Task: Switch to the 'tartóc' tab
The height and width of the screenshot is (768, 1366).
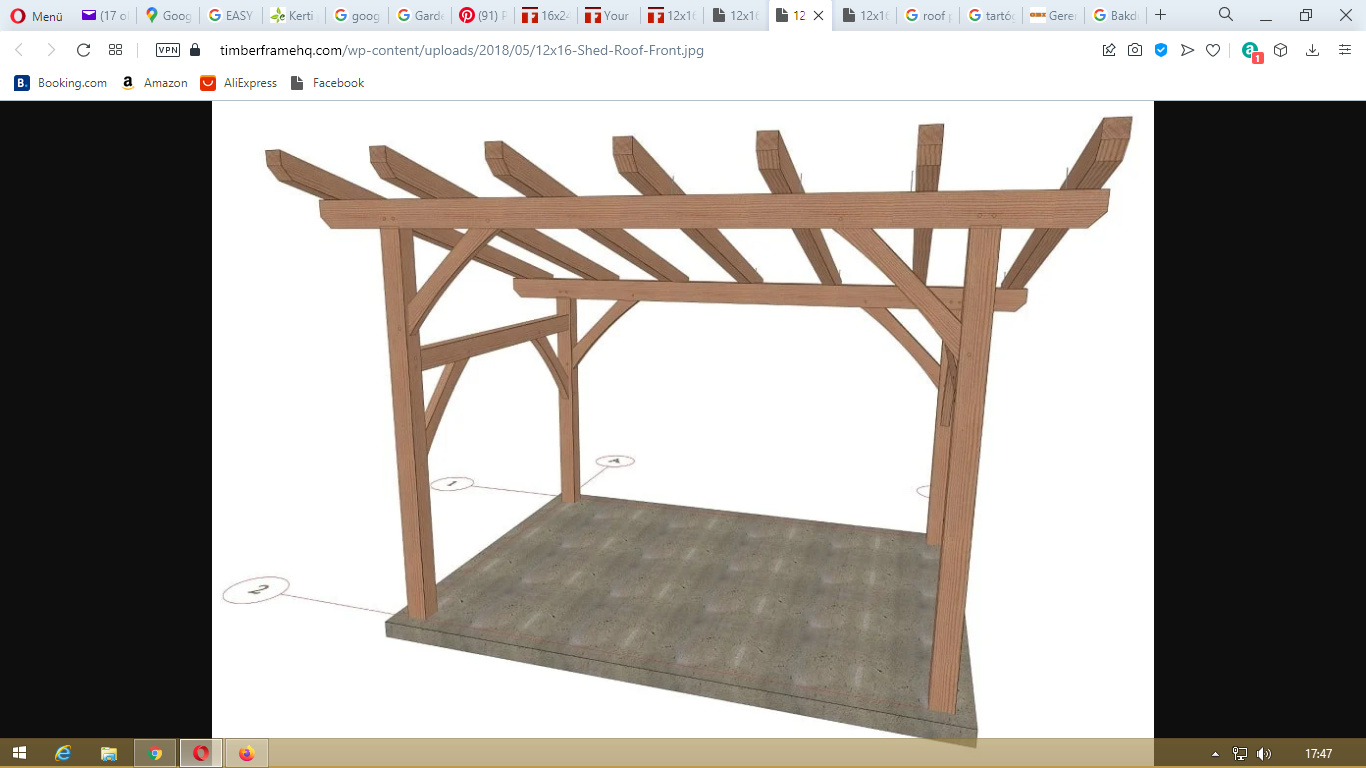Action: point(991,16)
